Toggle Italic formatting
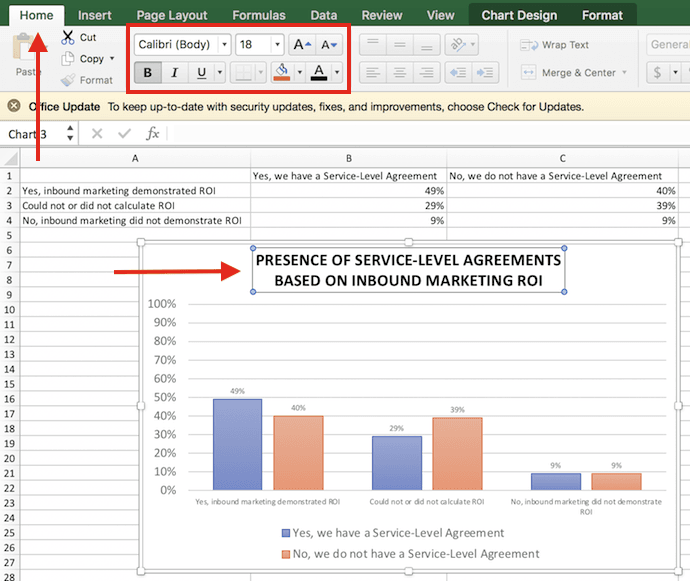Image resolution: width=690 pixels, height=581 pixels. [x=176, y=72]
